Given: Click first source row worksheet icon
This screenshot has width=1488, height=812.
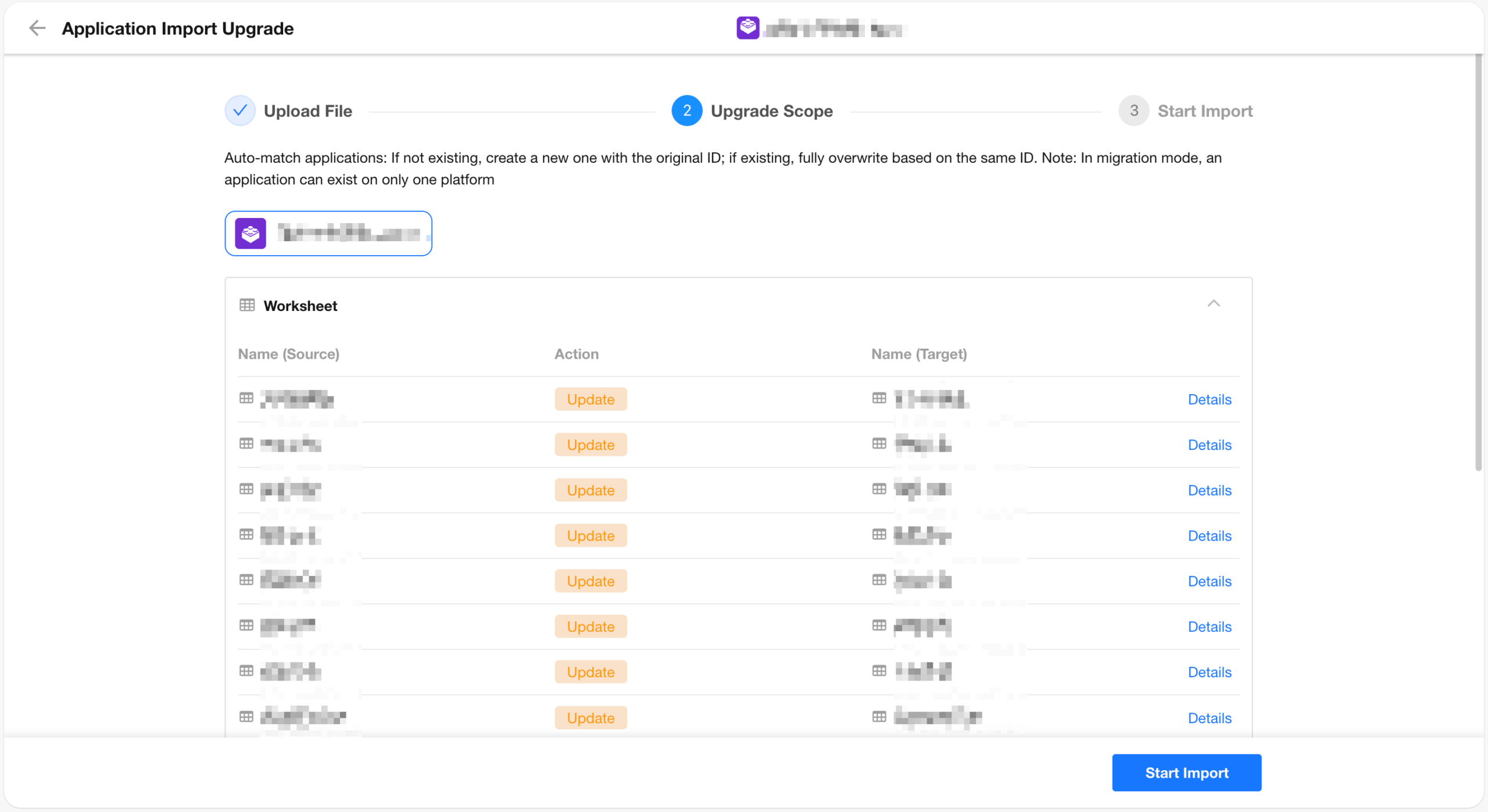Looking at the screenshot, I should tap(246, 398).
